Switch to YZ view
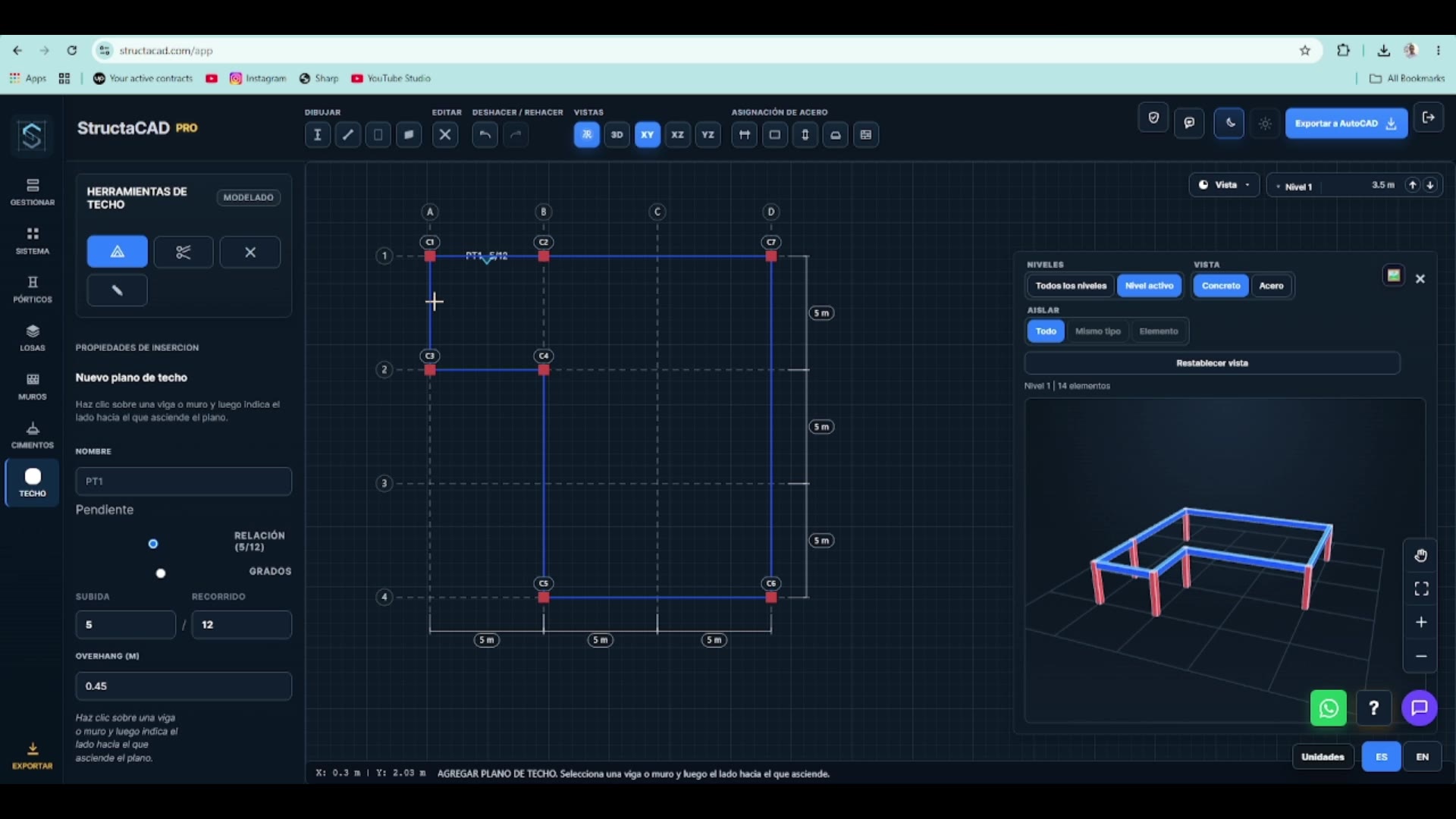 708,135
